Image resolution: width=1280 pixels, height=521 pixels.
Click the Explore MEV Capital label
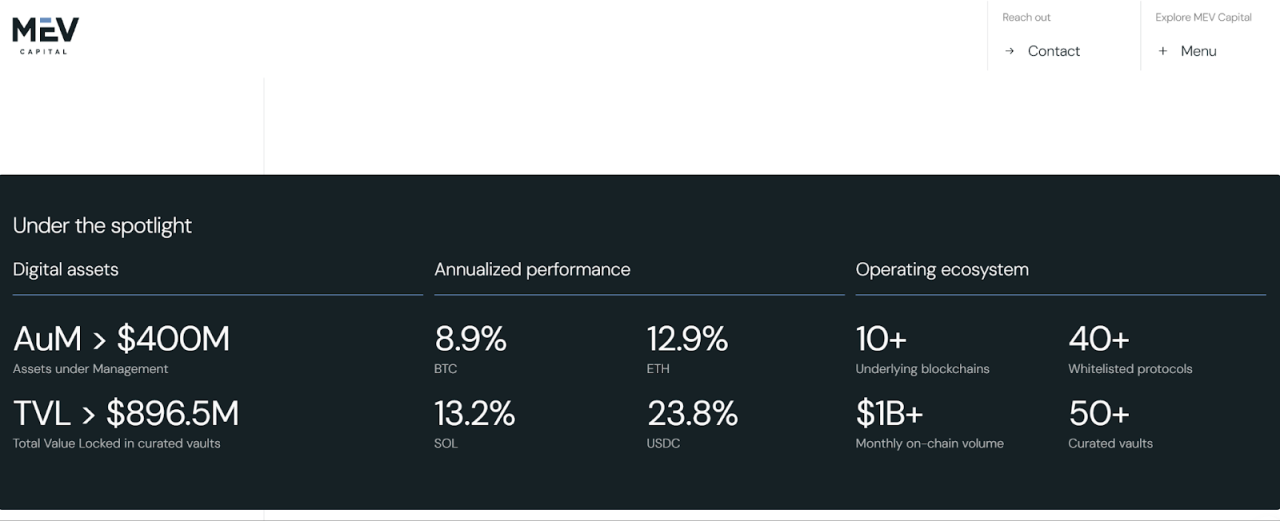[x=1203, y=17]
